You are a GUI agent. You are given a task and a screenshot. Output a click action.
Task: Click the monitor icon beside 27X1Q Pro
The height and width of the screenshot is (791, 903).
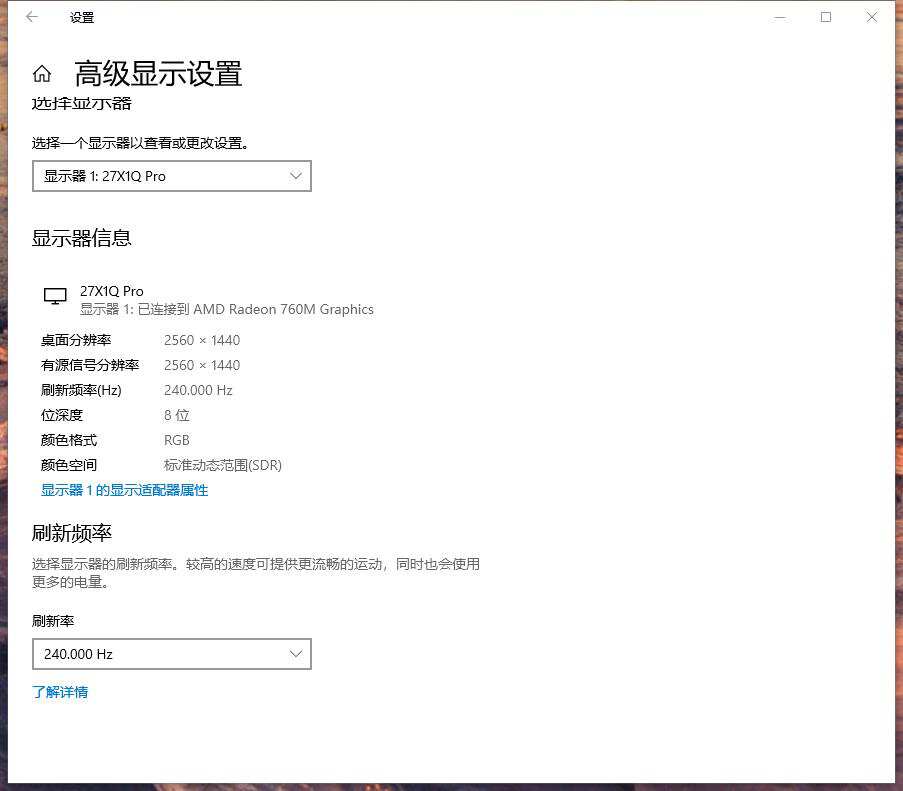(x=55, y=296)
